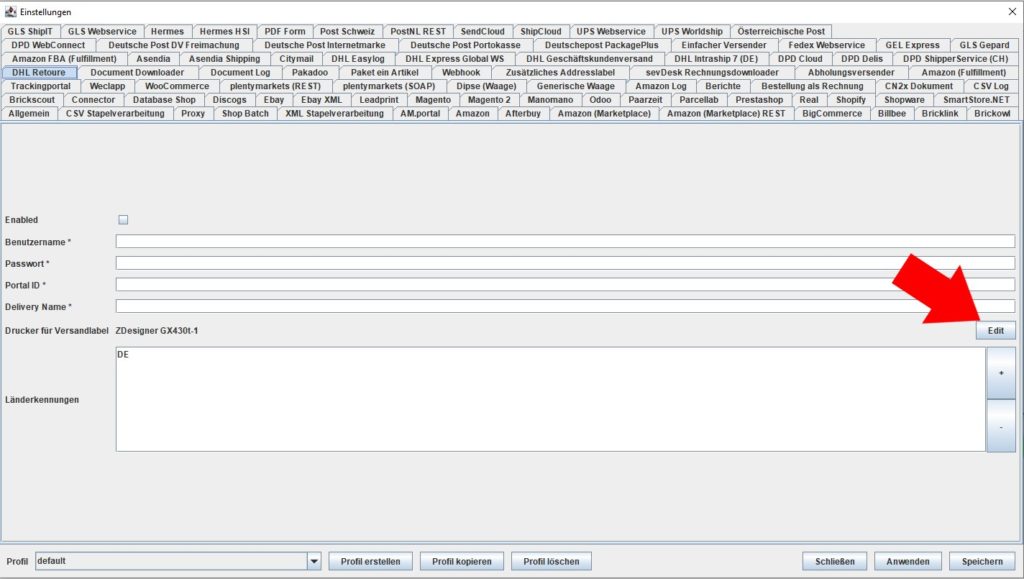This screenshot has width=1024, height=579.
Task: Open the Prestashop tab
Action: coord(759,100)
